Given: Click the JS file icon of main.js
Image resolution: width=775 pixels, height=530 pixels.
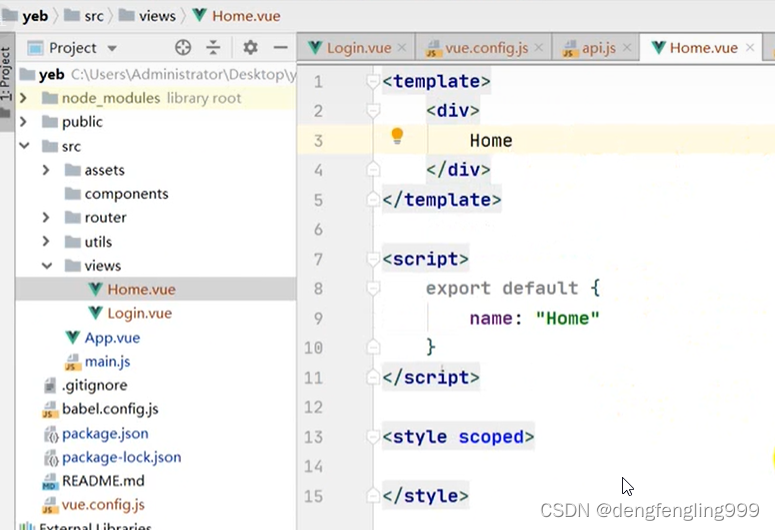Looking at the screenshot, I should point(73,362).
